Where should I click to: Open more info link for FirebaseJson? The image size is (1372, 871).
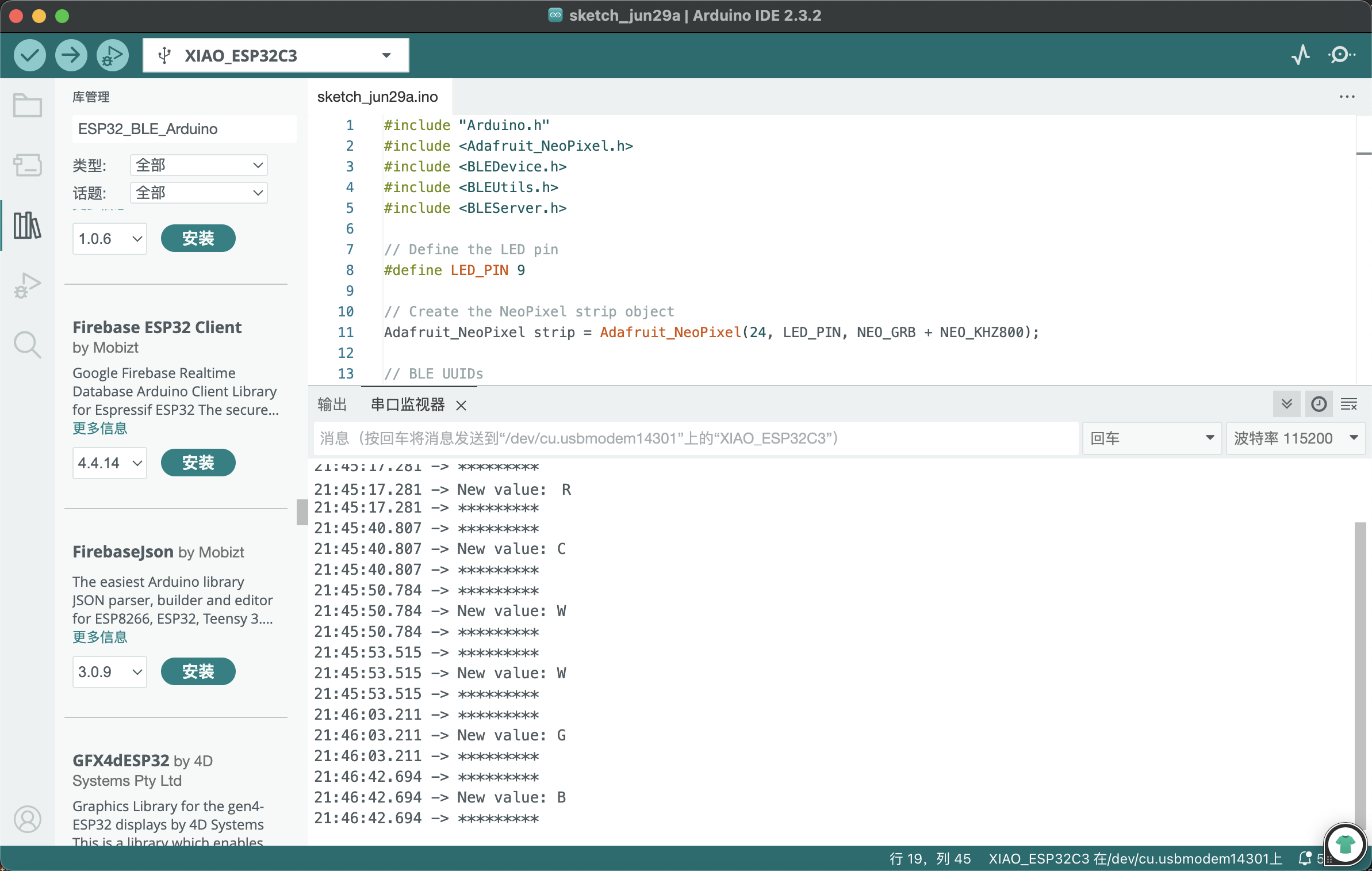pos(100,637)
